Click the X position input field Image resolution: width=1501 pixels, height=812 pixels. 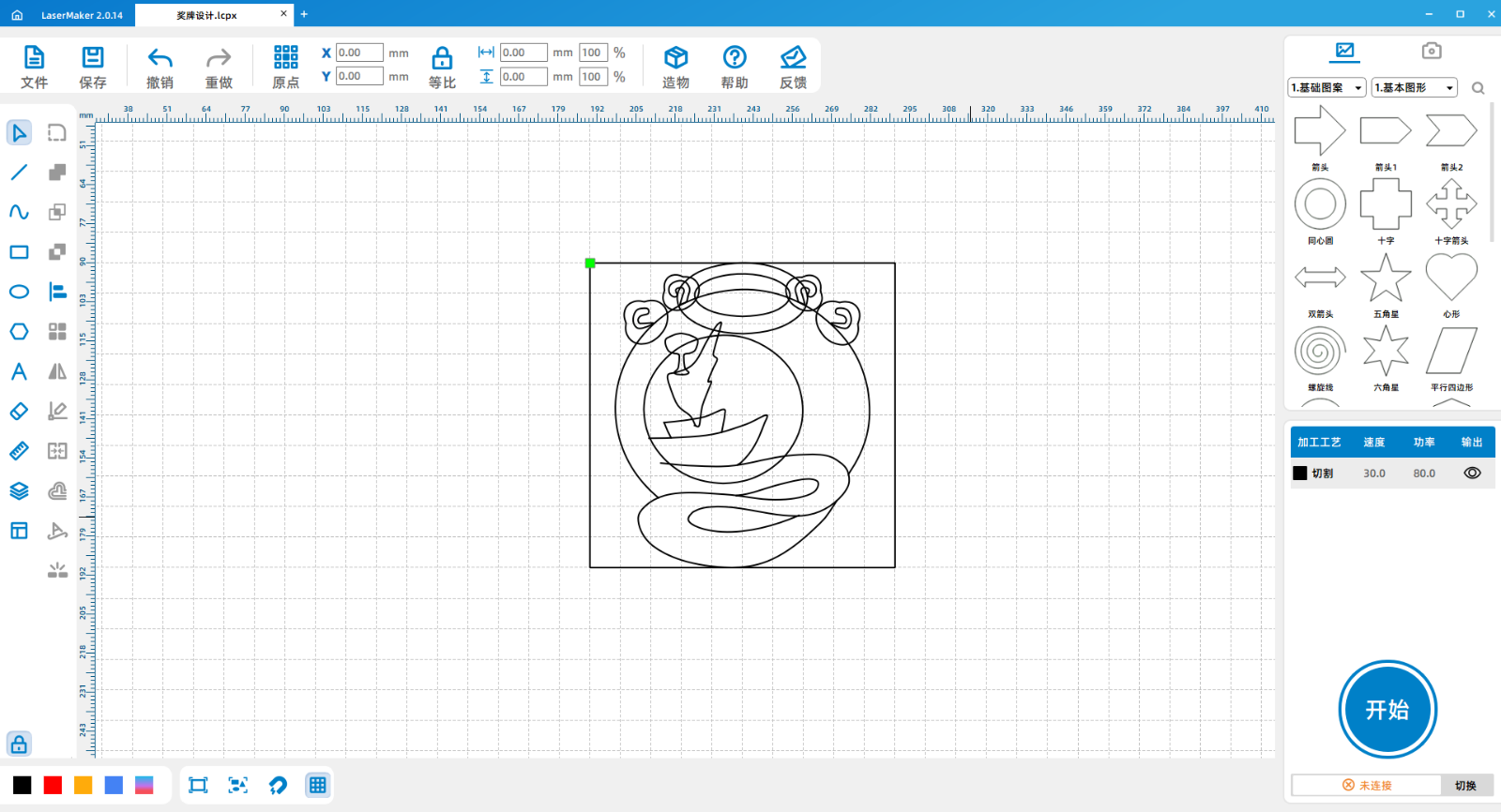tap(359, 53)
